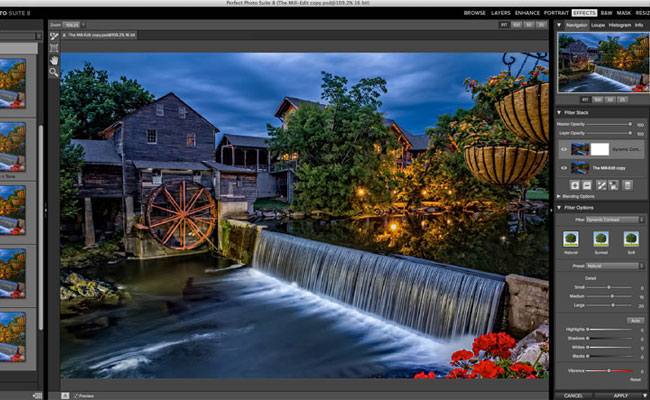Viewport: 650px width, 400px height.
Task: Click the white mask thumbnail of Dynamic Contrast
Action: [x=599, y=149]
